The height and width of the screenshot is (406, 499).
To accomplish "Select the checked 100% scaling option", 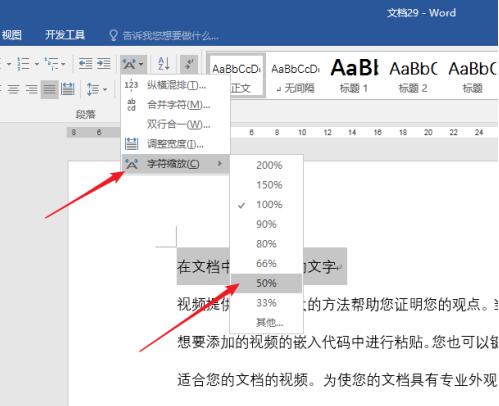I will 267,205.
